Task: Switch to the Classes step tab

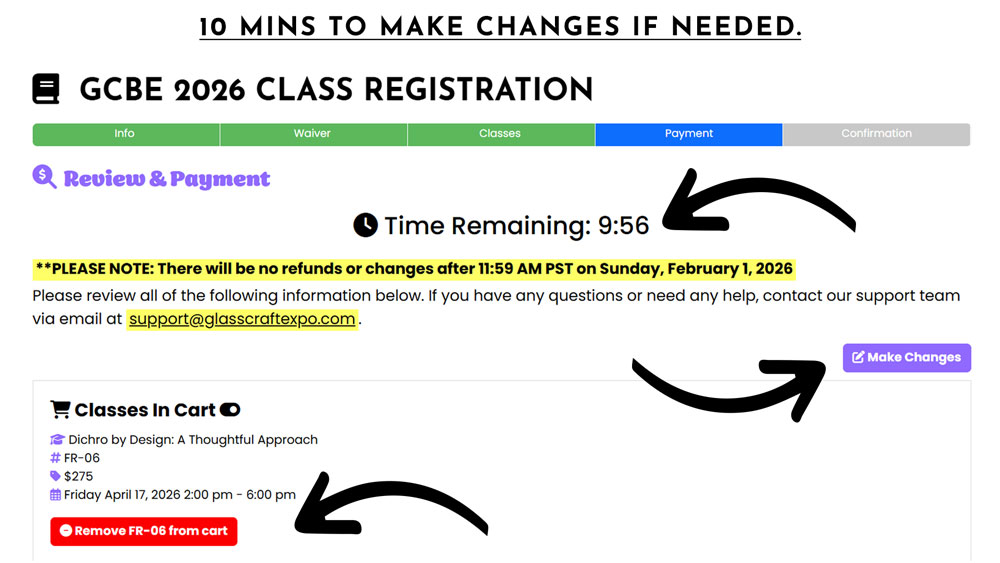Action: click(500, 134)
